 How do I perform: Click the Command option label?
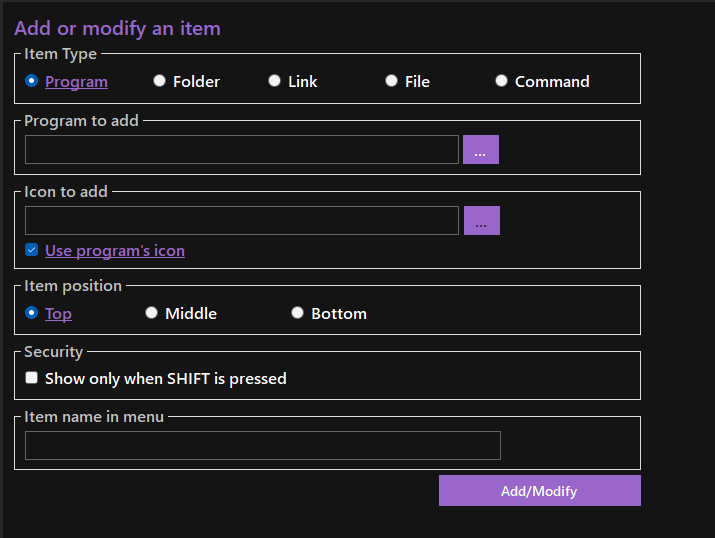pyautogui.click(x=552, y=82)
